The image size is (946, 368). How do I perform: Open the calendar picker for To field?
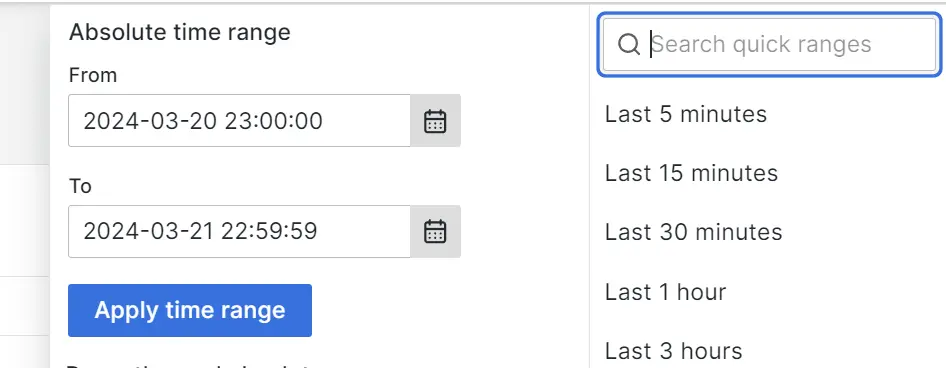point(435,232)
